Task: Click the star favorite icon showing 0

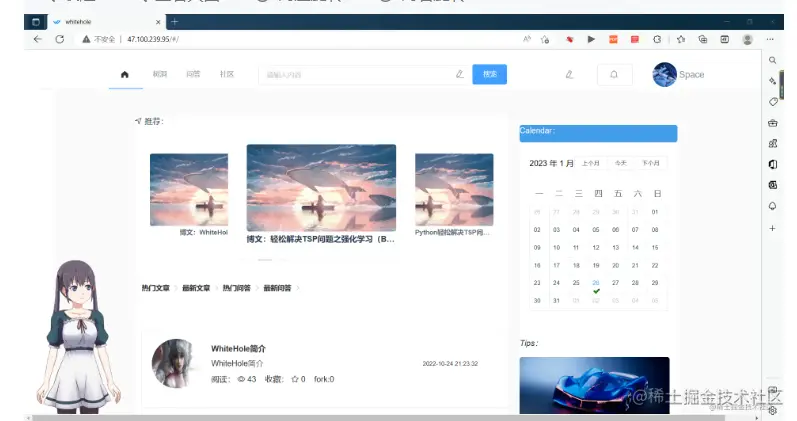Action: 295,379
